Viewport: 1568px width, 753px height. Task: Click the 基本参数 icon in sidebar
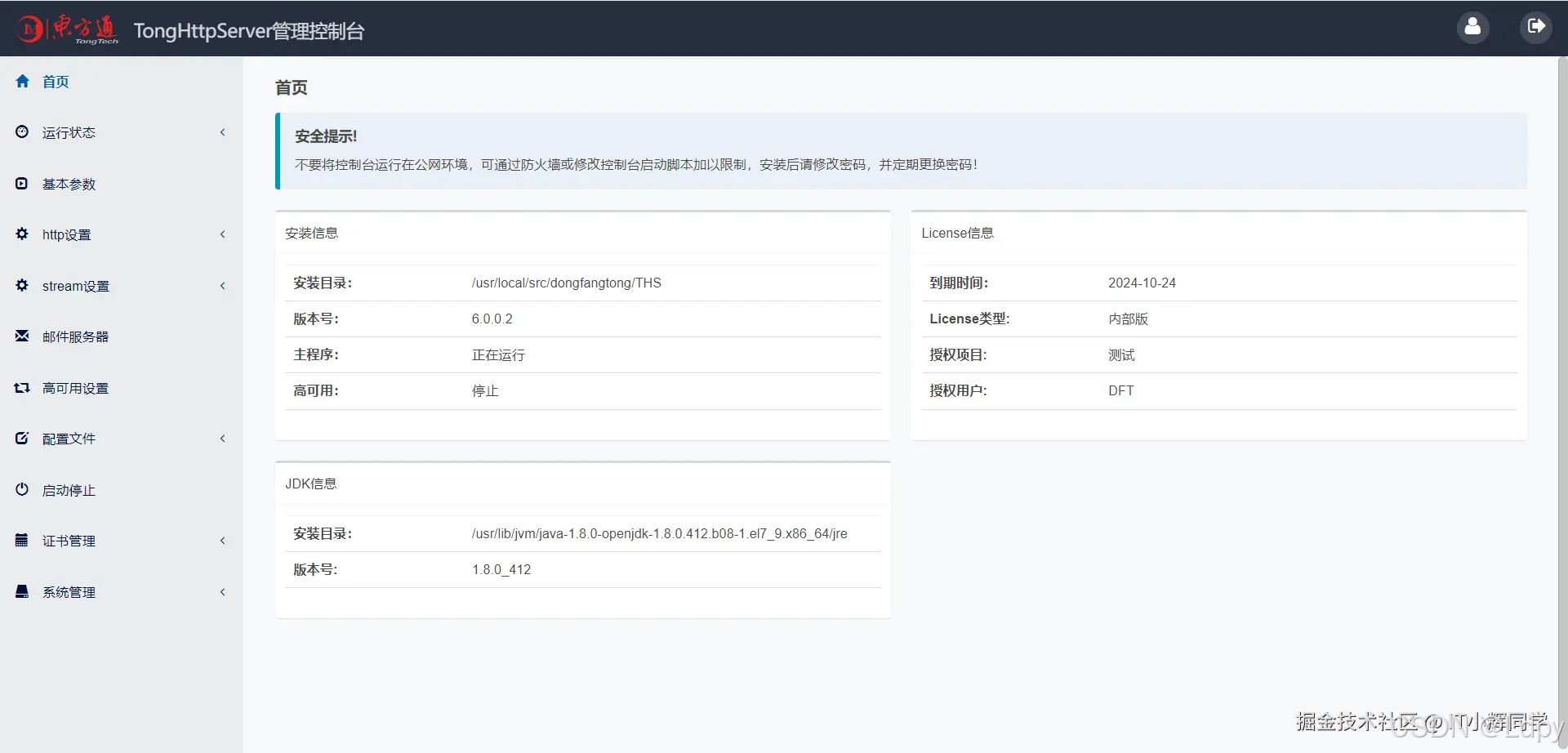tap(22, 183)
